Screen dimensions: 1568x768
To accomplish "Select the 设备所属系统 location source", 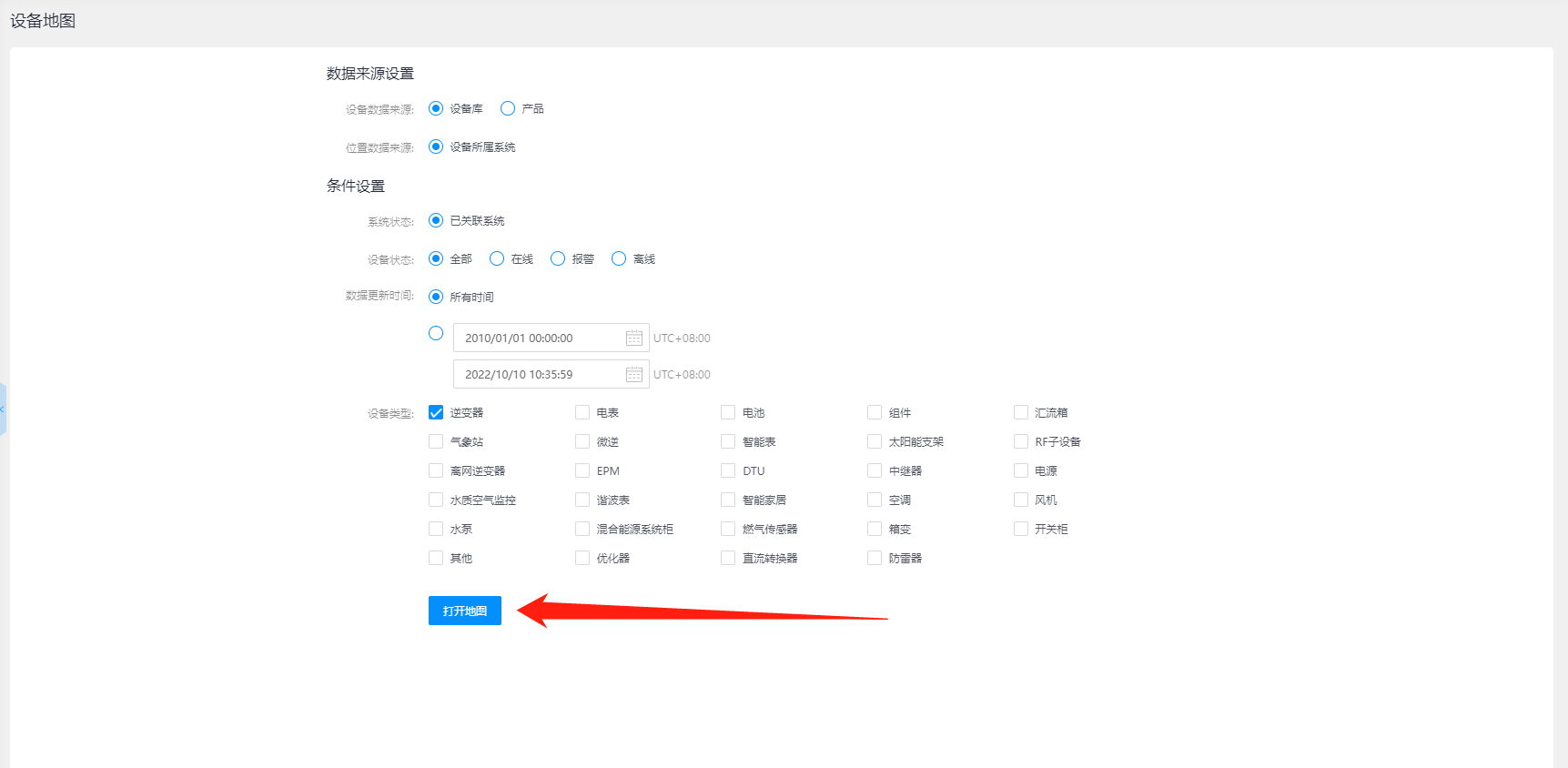I will coord(436,147).
